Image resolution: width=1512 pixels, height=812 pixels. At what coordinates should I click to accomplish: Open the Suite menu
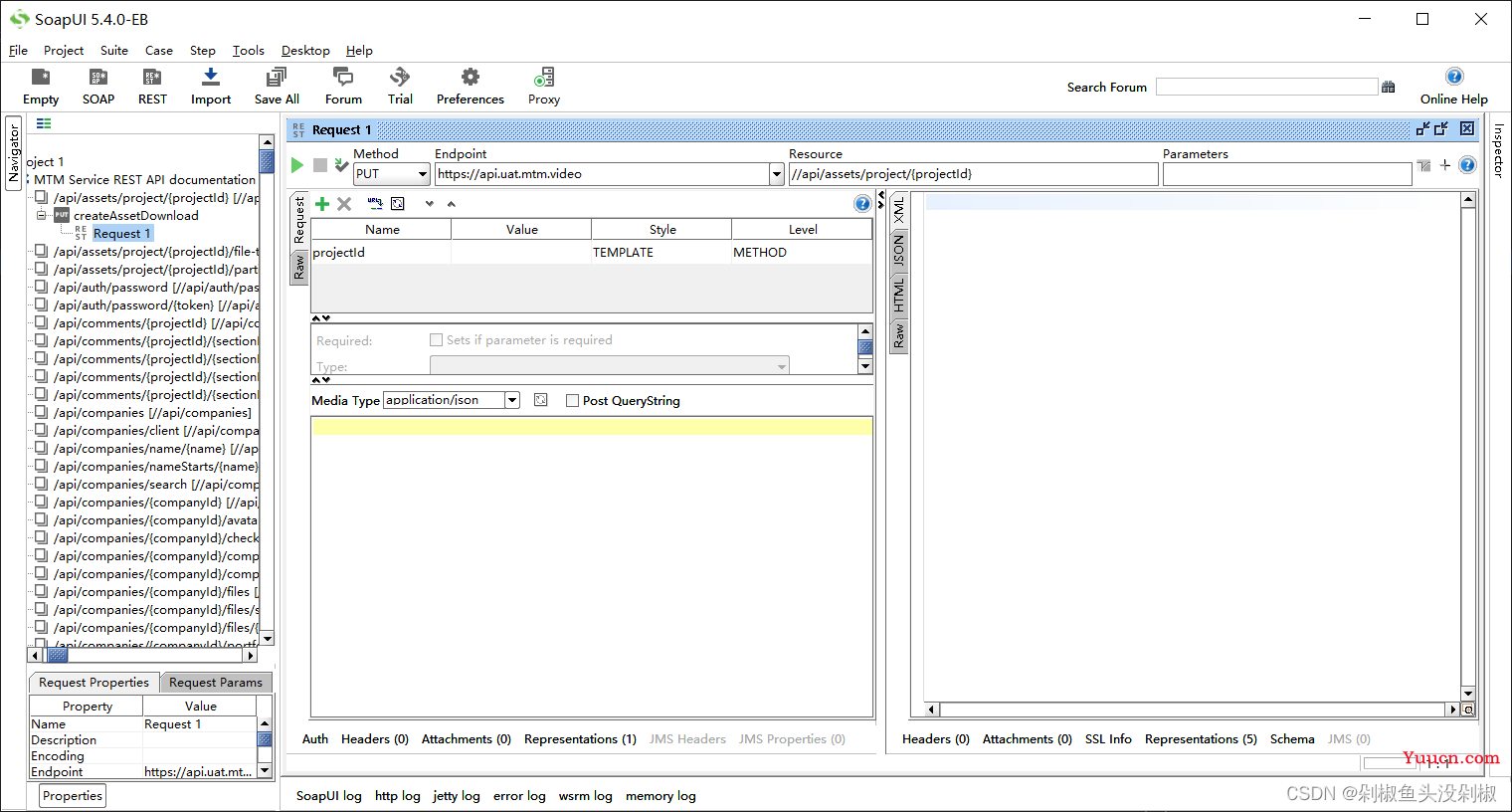pyautogui.click(x=114, y=51)
